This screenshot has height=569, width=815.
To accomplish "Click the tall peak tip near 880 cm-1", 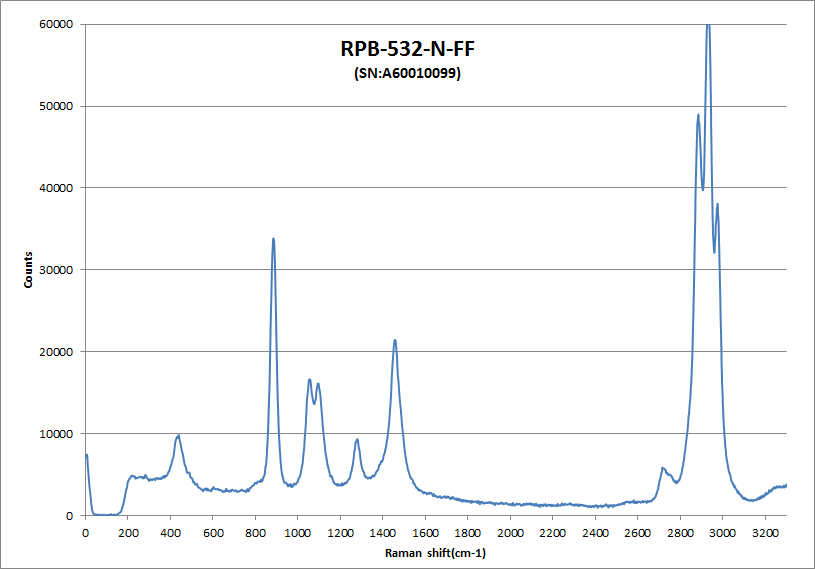I will [273, 239].
